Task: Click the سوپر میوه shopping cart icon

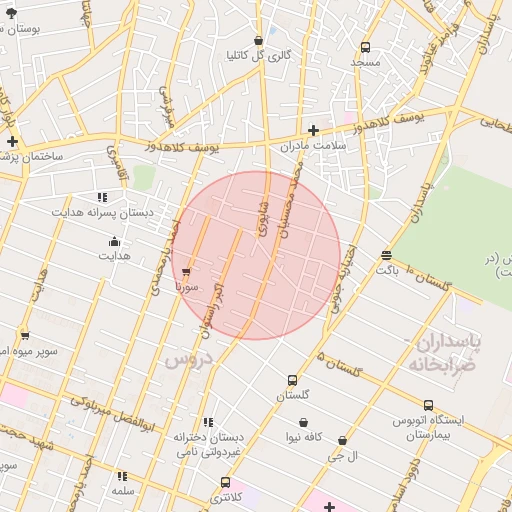Action: coord(25,335)
